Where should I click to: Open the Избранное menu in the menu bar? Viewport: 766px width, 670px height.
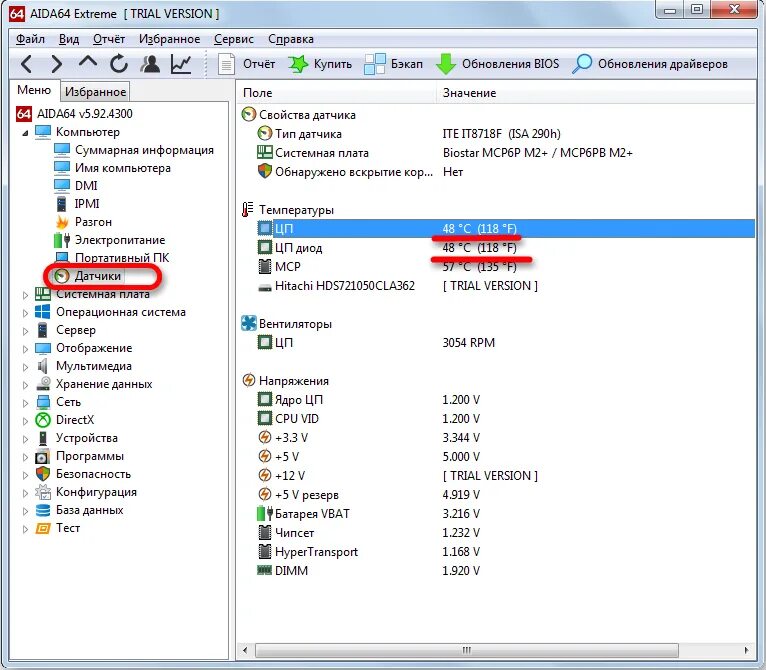tap(170, 39)
